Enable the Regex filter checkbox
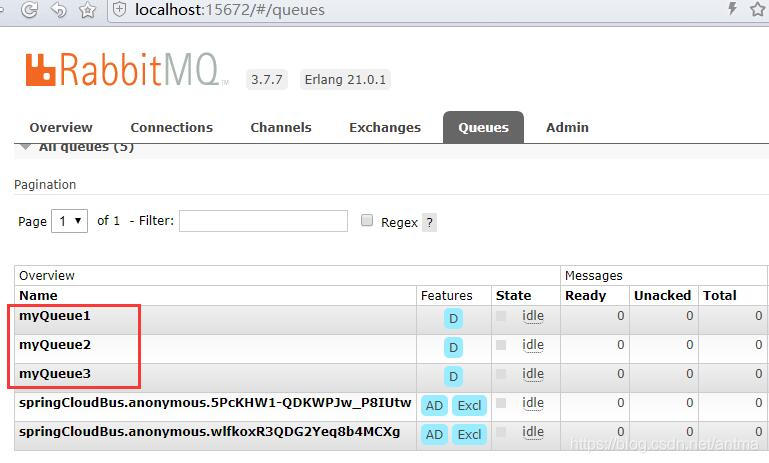The width and height of the screenshot is (769, 463). click(367, 220)
